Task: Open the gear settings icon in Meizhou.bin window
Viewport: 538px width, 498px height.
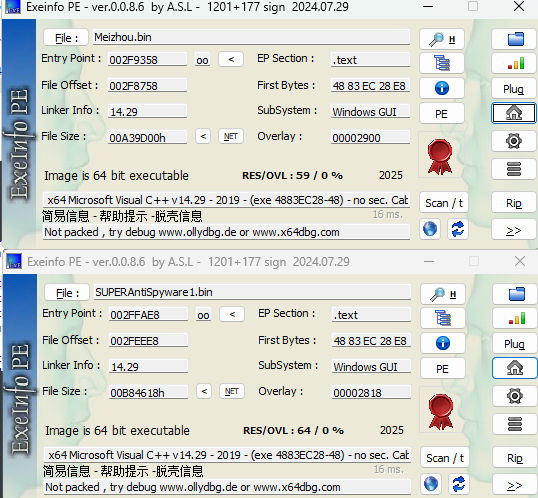Action: (x=514, y=141)
